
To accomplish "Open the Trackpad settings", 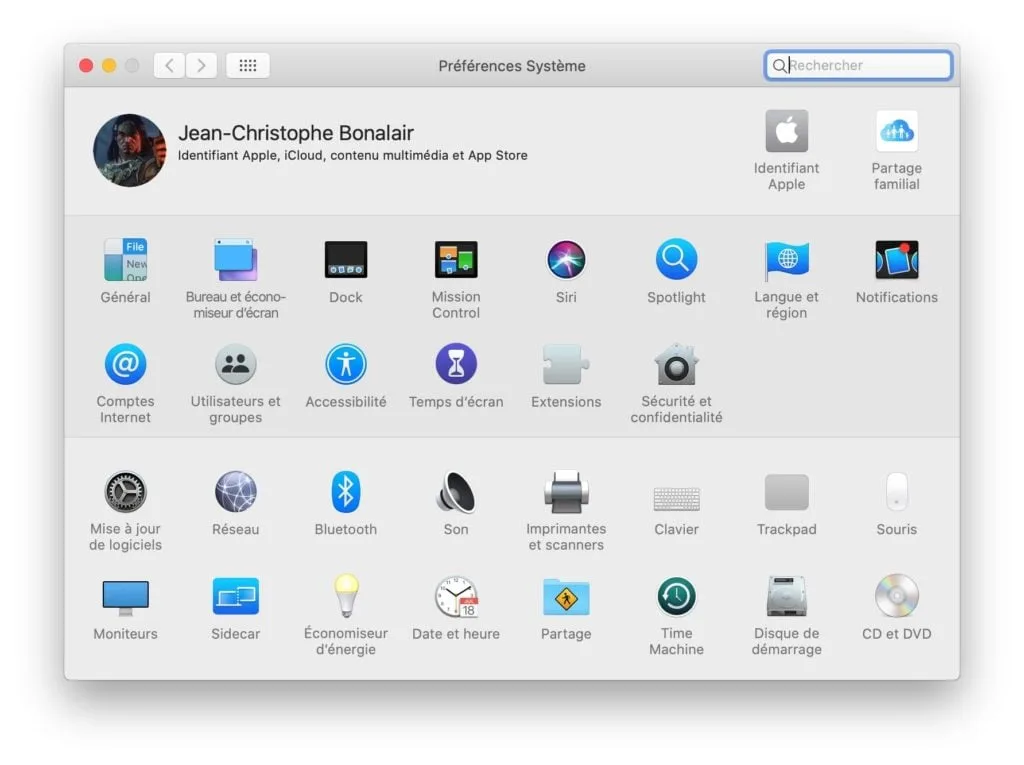I will coord(786,492).
